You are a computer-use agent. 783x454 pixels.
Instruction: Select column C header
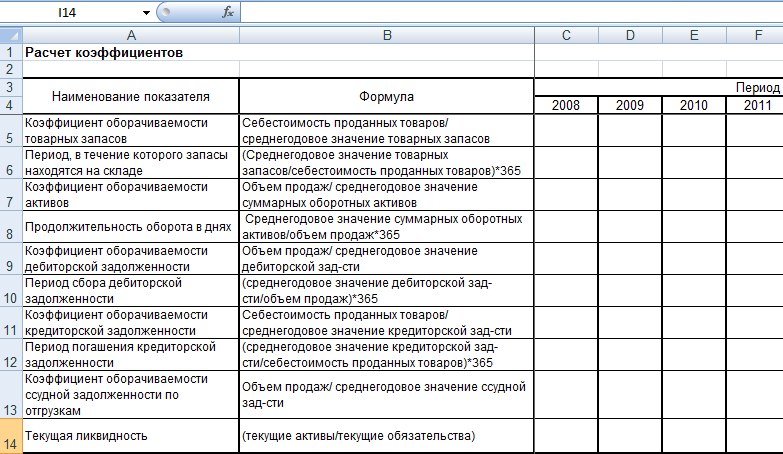tap(566, 35)
